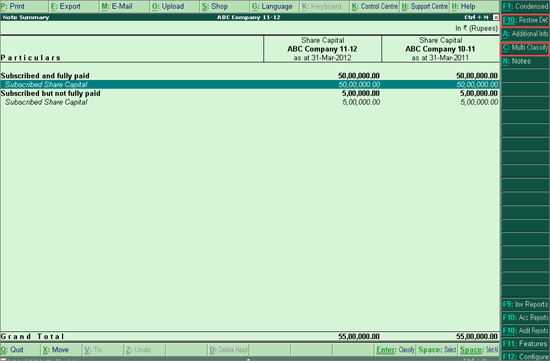The image size is (550, 361).
Task: Open Additional Info from side panel
Action: coord(525,34)
